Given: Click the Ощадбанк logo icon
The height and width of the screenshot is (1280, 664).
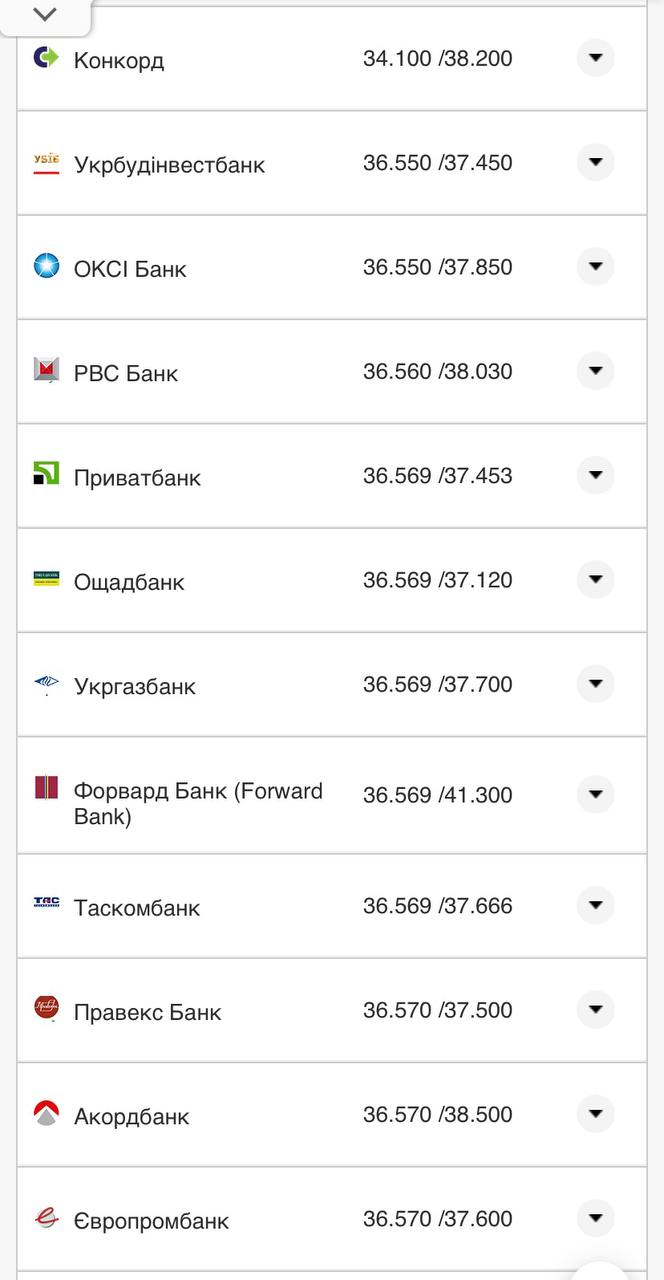Looking at the screenshot, I should [46, 580].
